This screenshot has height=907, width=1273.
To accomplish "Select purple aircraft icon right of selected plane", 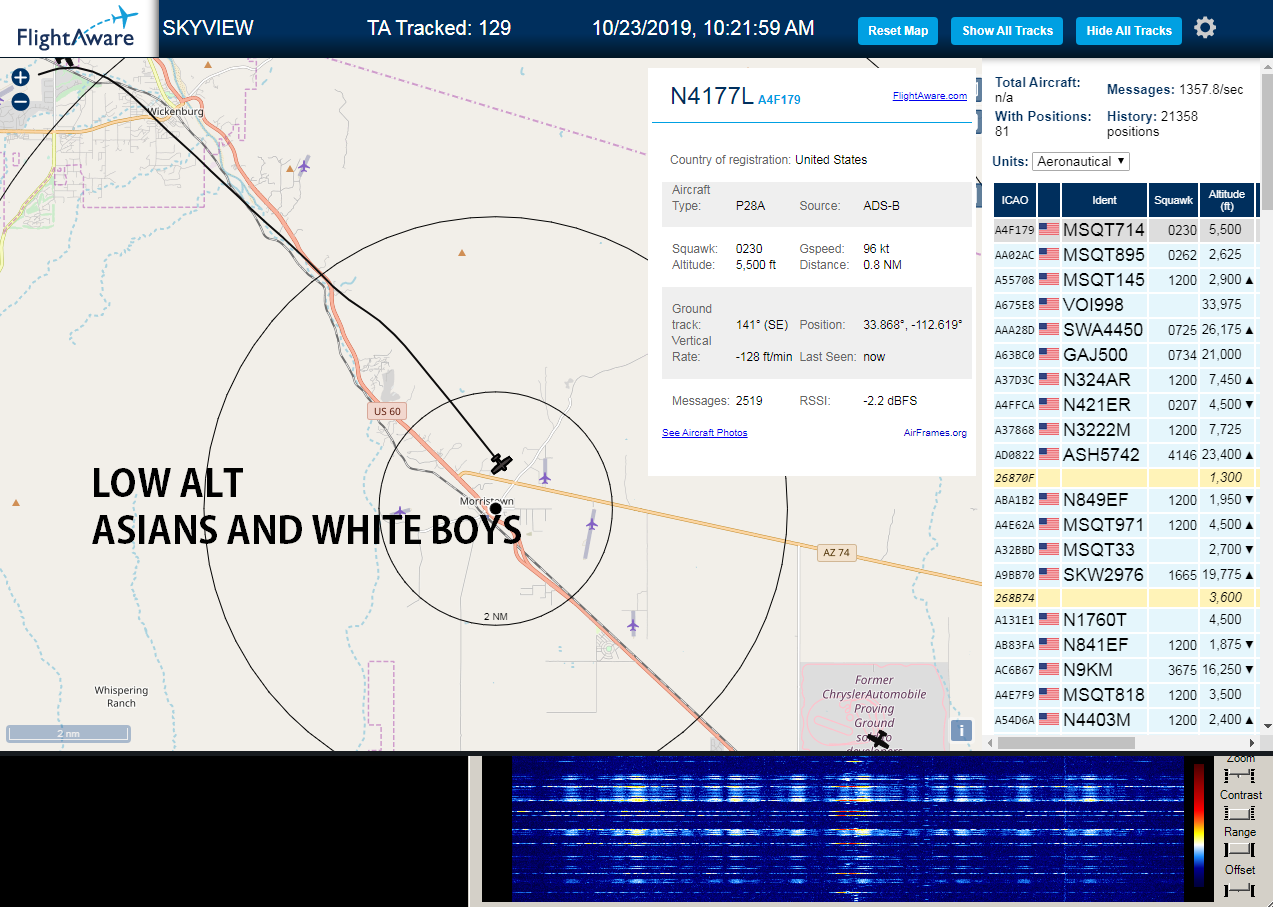I will 545,477.
